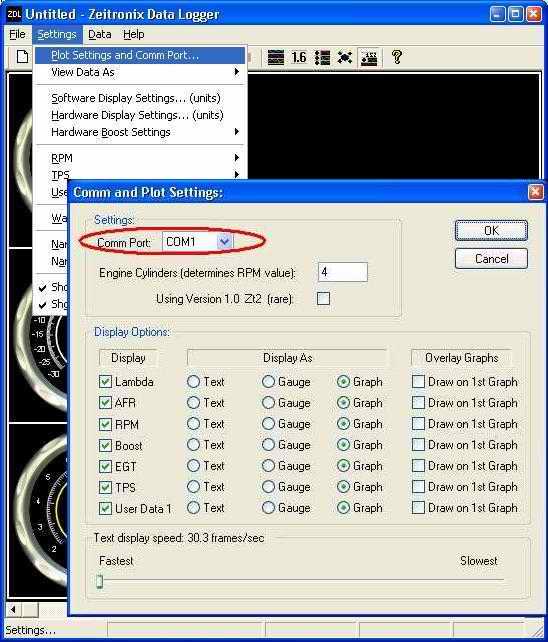Click the text display speed slider handle
Viewport: 548px width, 642px height.
pyautogui.click(x=100, y=581)
